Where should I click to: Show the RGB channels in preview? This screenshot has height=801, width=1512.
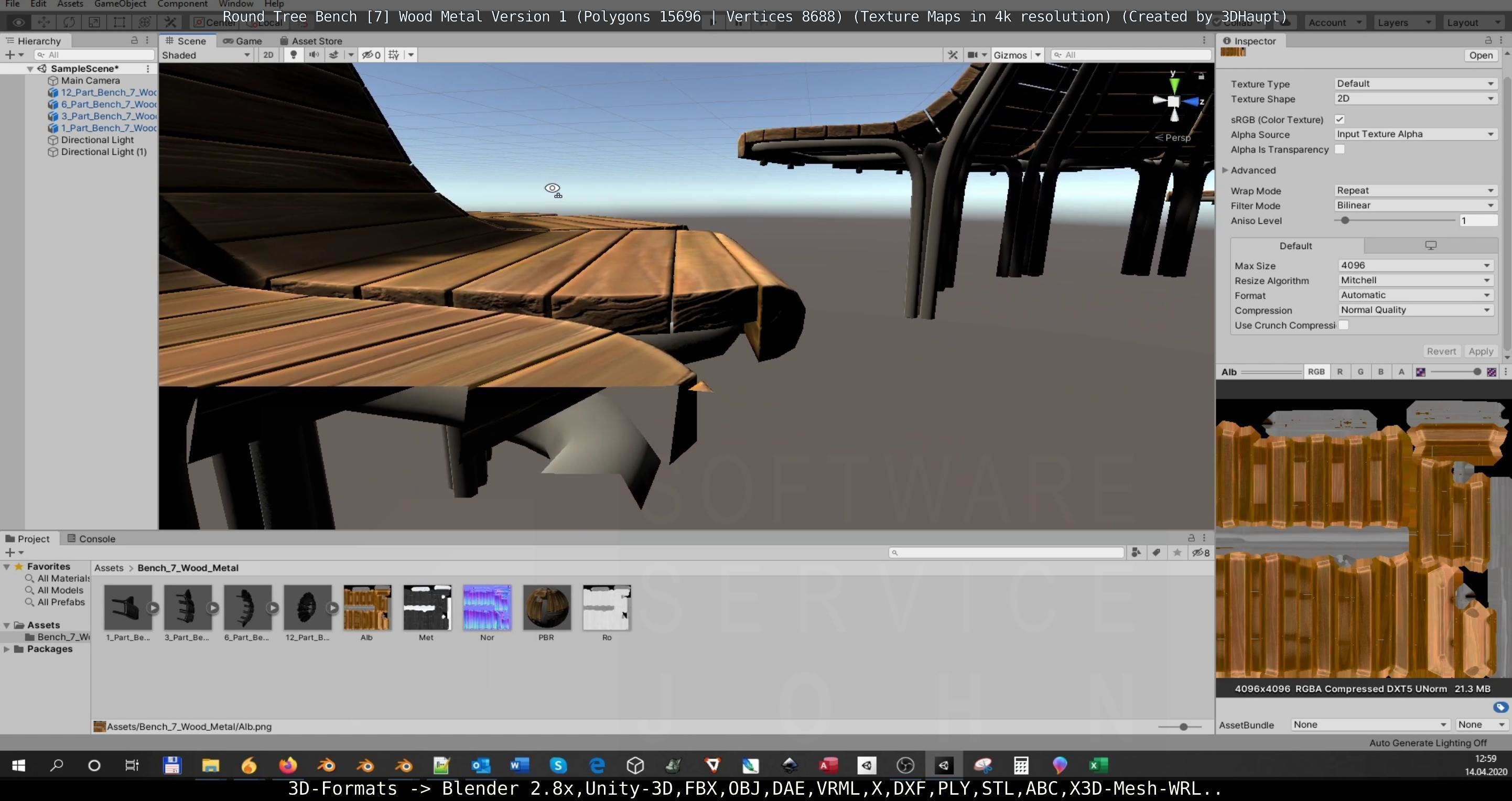pyautogui.click(x=1316, y=372)
